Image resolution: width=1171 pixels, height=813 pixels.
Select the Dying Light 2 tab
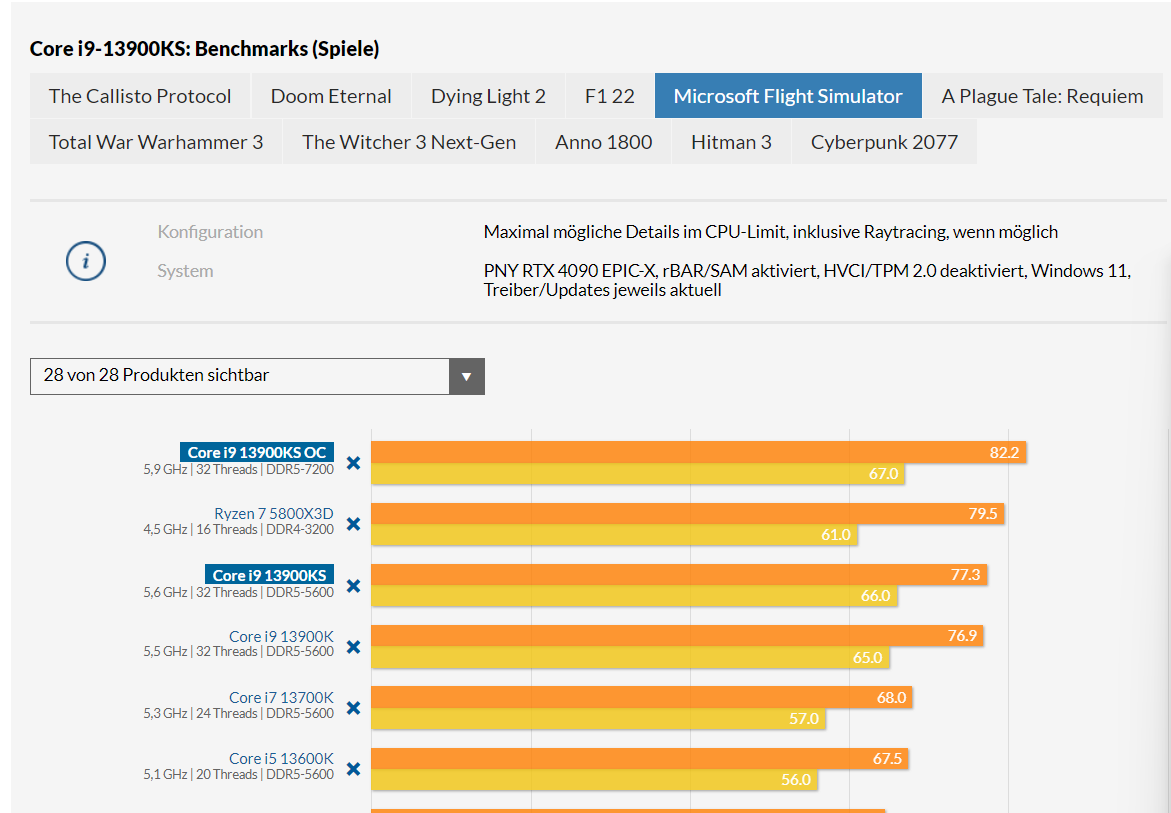point(488,96)
